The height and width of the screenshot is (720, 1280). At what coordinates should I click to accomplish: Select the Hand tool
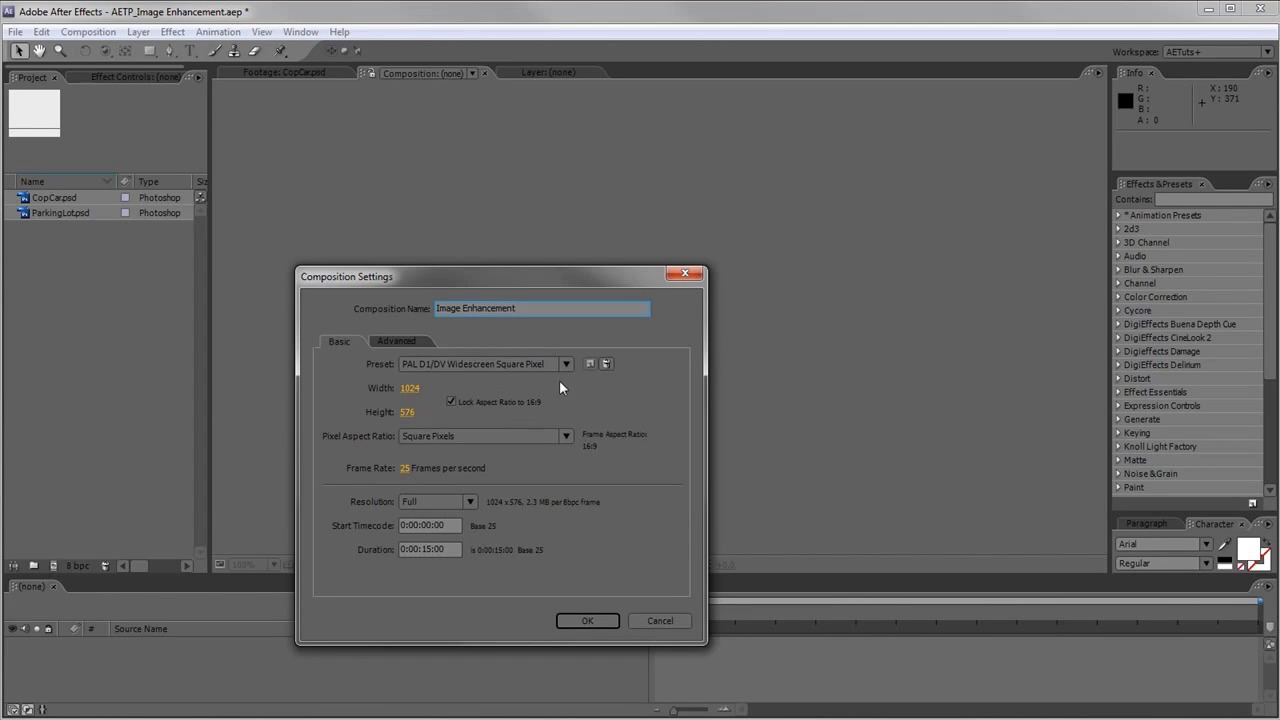39,51
